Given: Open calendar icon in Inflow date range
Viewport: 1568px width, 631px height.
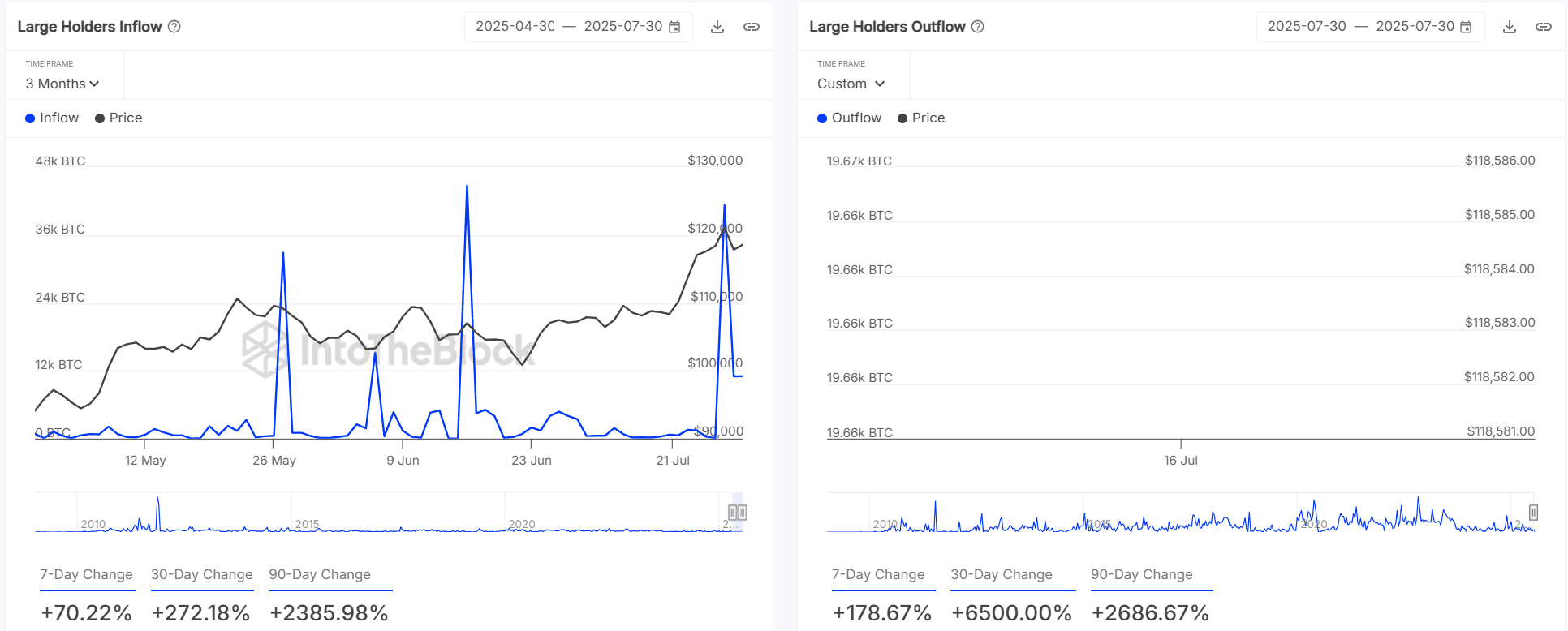Looking at the screenshot, I should [x=674, y=27].
